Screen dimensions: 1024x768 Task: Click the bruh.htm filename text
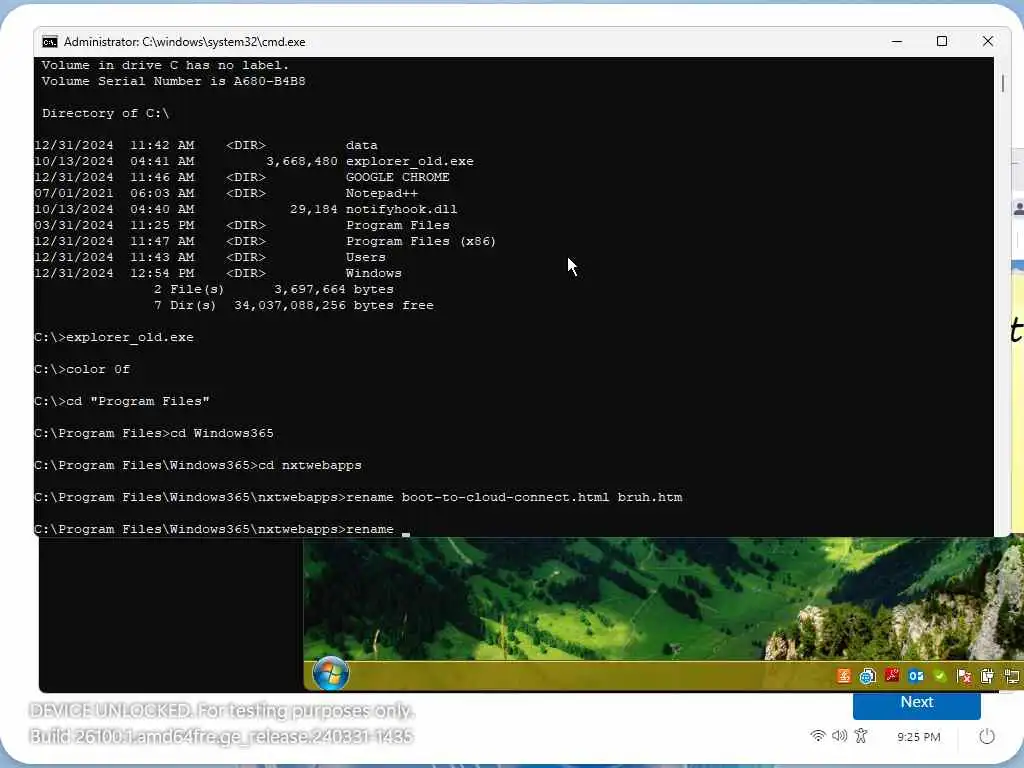pyautogui.click(x=650, y=498)
